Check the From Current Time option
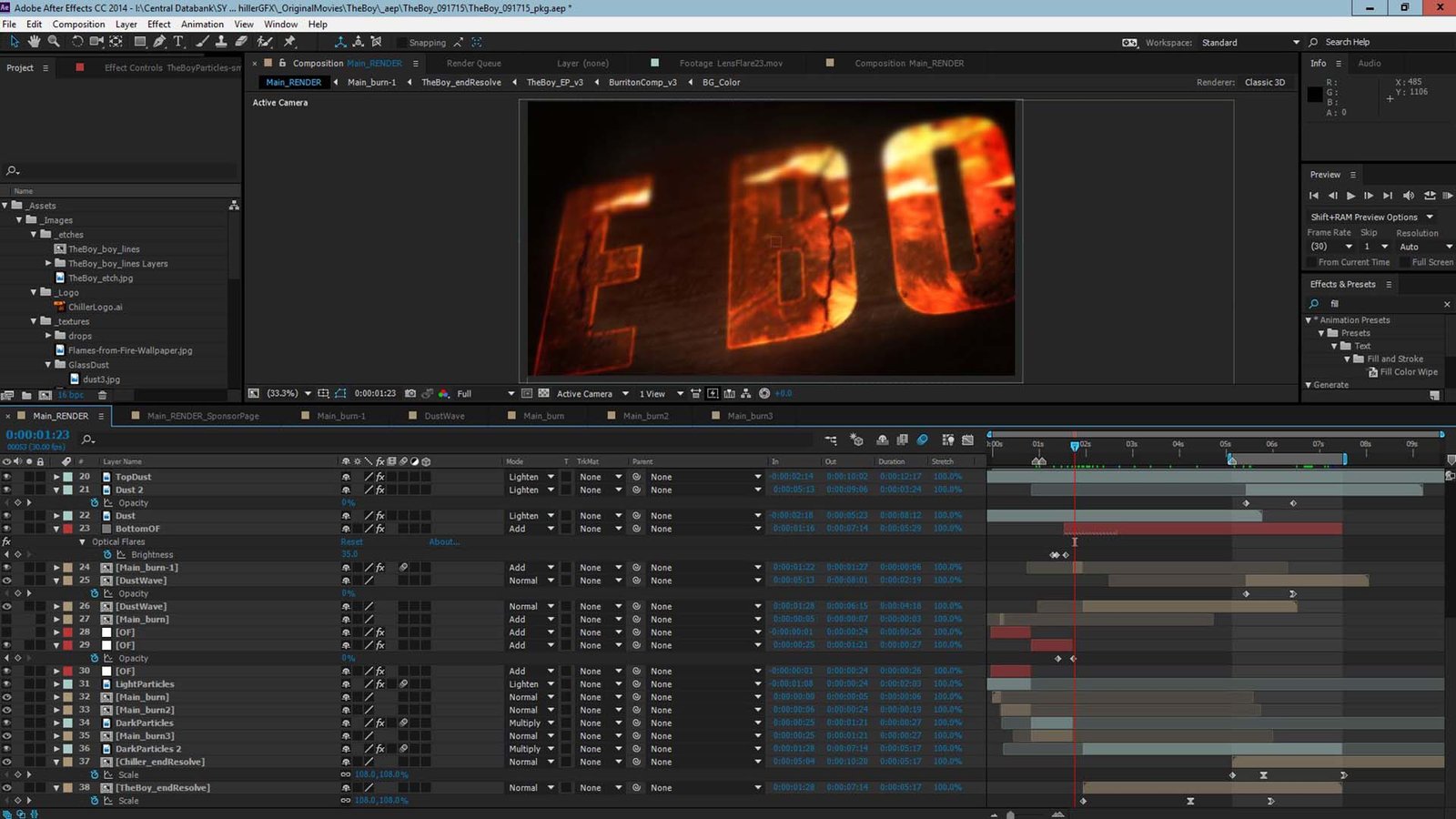Screen dimensions: 1456x819 [1312, 262]
